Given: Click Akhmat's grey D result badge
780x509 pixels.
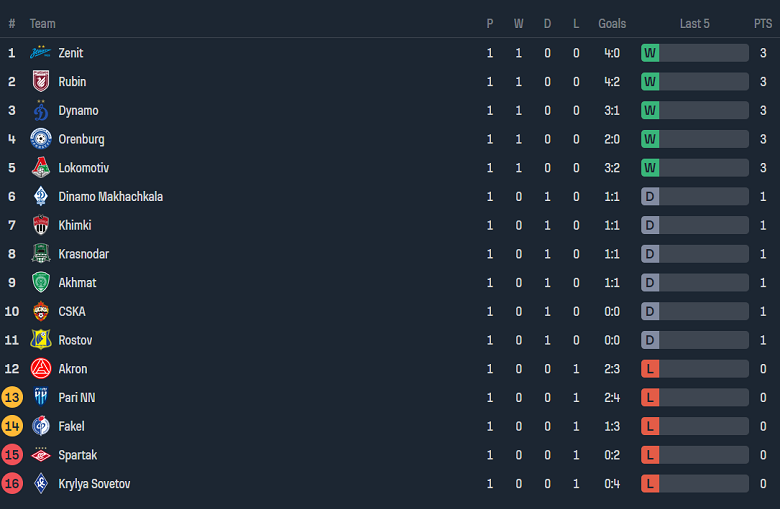Looking at the screenshot, I should (650, 283).
